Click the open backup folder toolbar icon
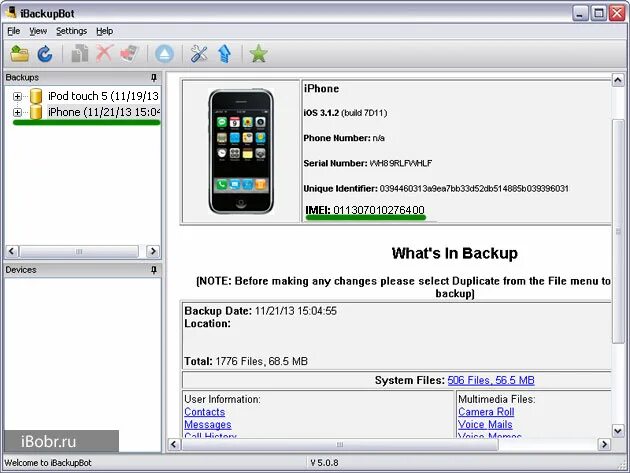Screen dimensions: 630x473 19,53
